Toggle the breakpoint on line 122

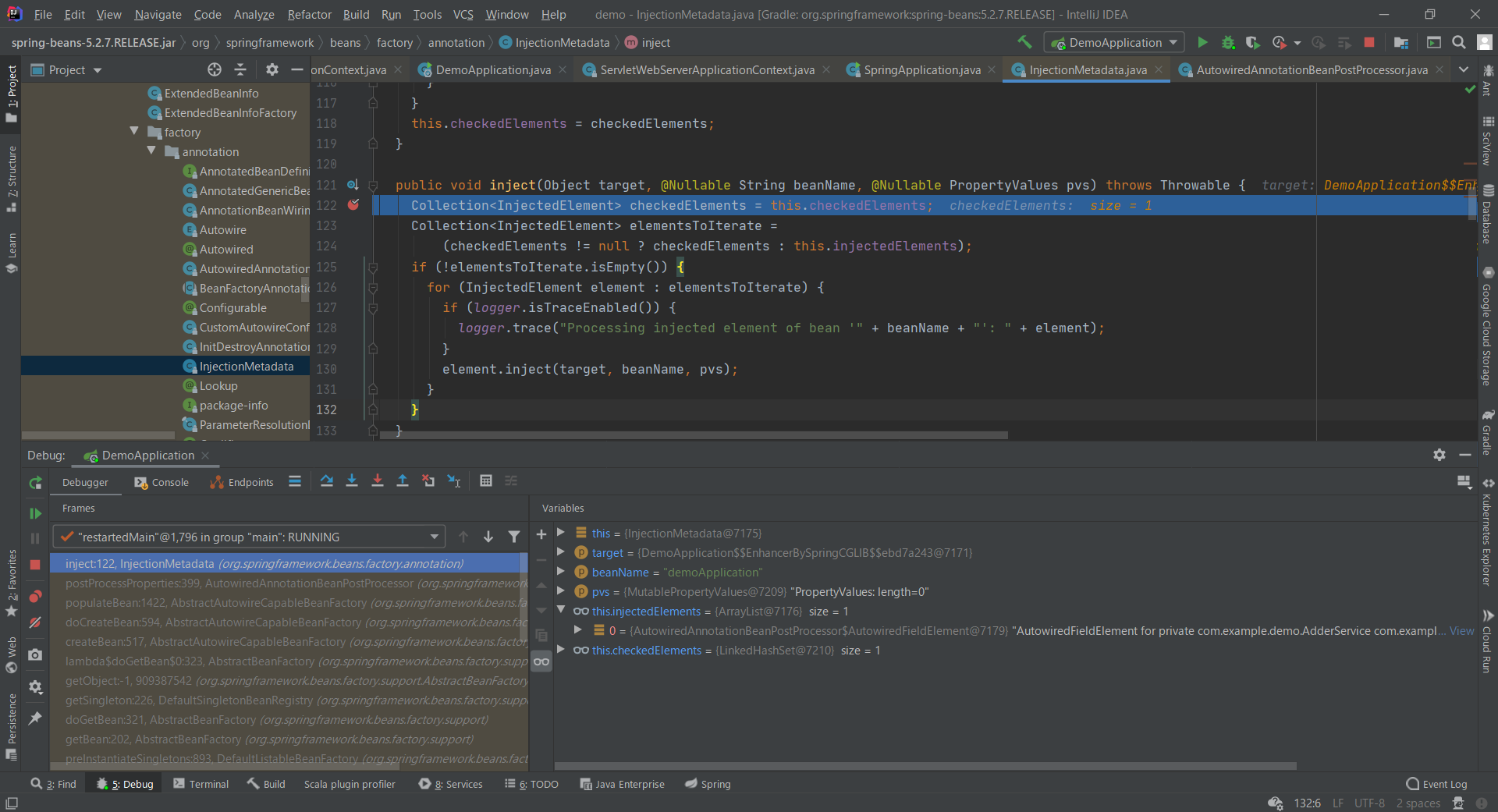point(353,205)
